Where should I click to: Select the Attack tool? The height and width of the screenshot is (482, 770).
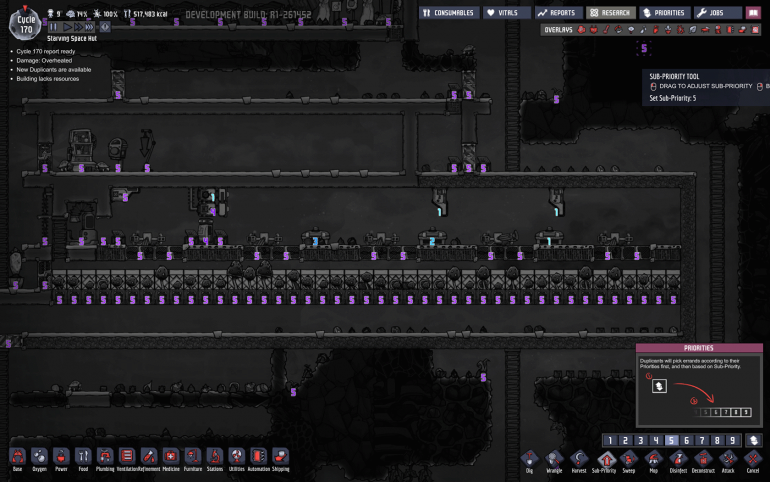[727, 458]
